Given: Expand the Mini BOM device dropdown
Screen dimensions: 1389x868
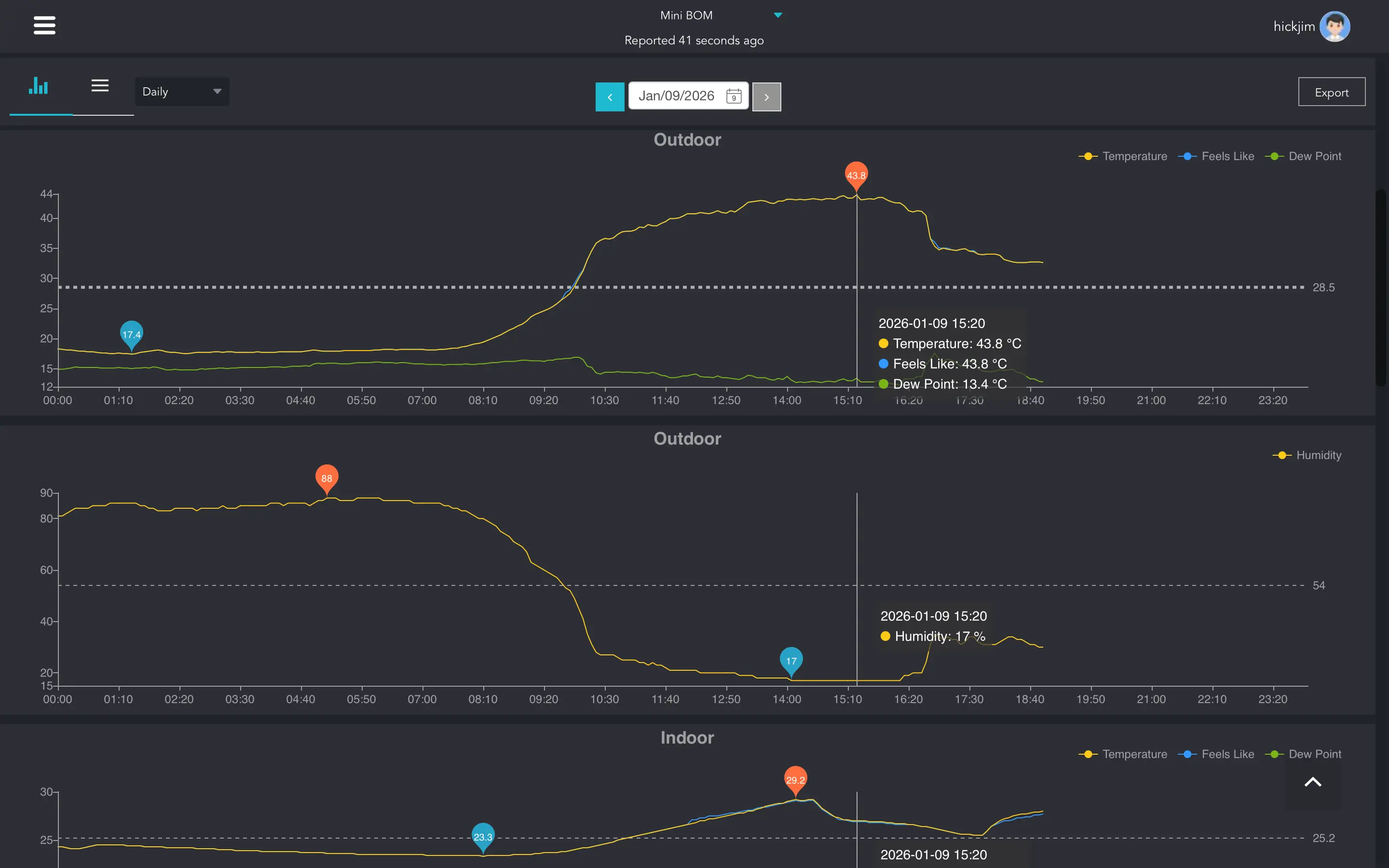Looking at the screenshot, I should click(x=778, y=15).
